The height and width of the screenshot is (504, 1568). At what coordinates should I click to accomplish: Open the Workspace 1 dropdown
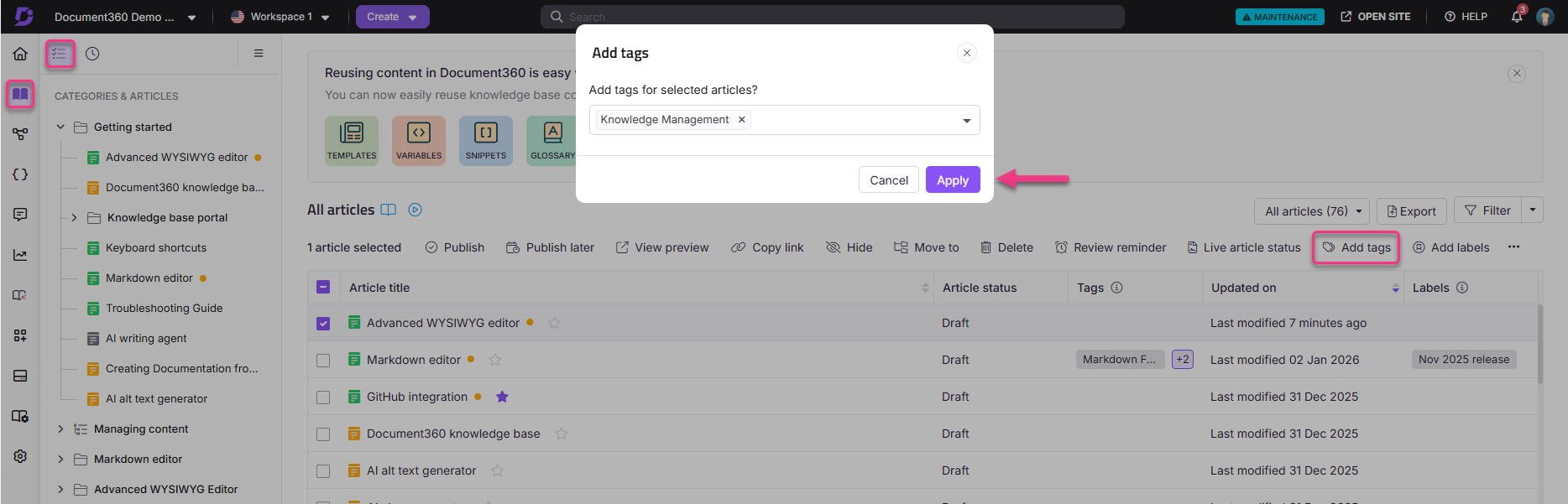pyautogui.click(x=280, y=17)
